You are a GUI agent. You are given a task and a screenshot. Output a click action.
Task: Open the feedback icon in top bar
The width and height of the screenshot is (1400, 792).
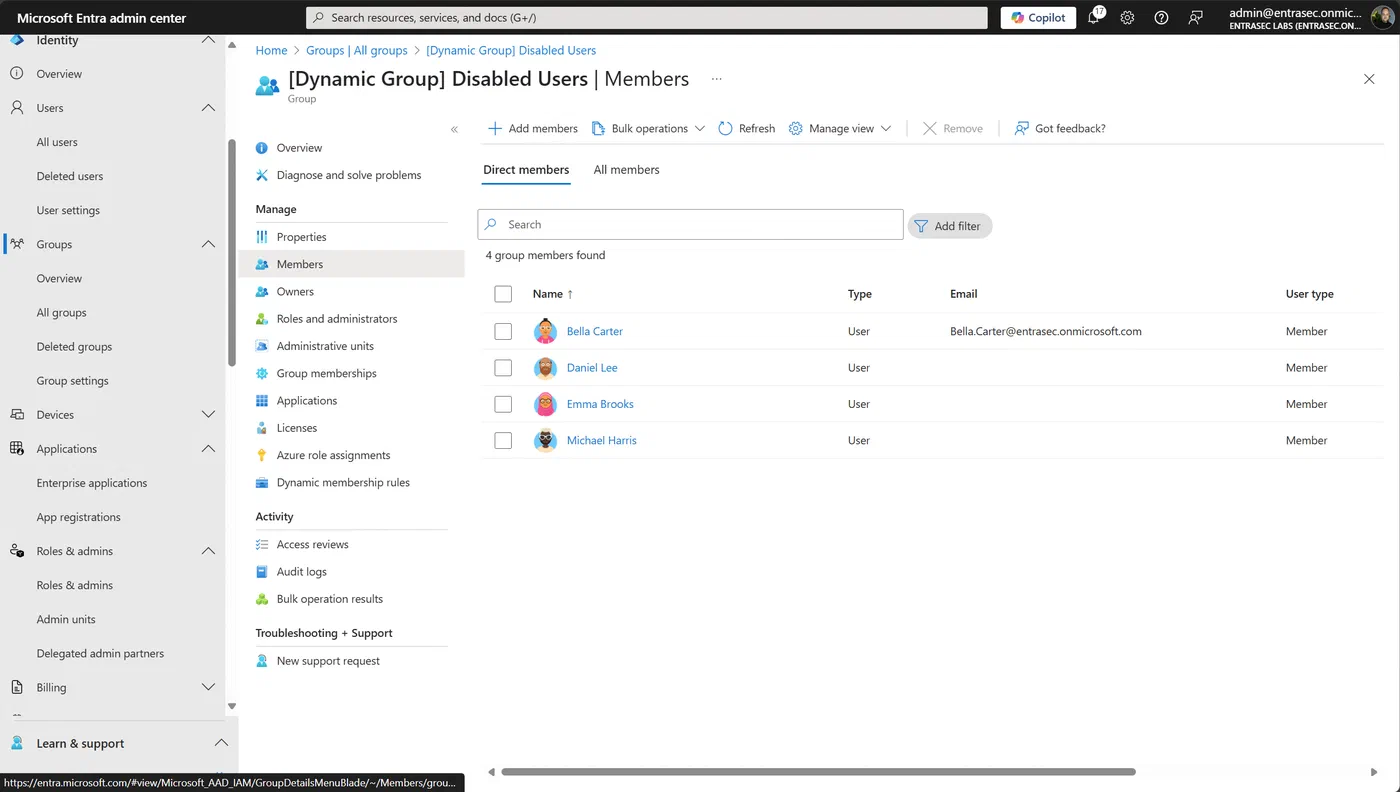1195,18
